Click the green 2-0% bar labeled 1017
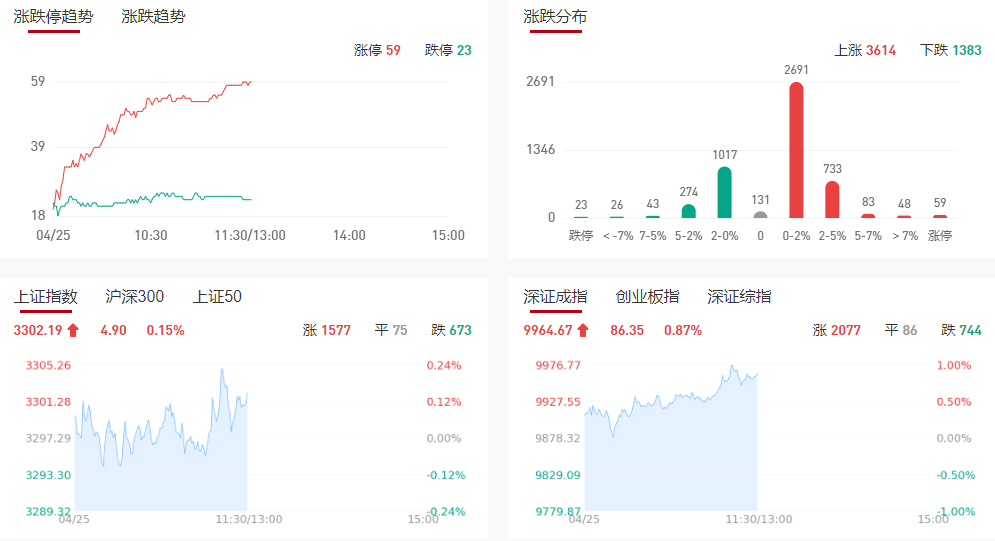Image resolution: width=995 pixels, height=541 pixels. (x=724, y=192)
